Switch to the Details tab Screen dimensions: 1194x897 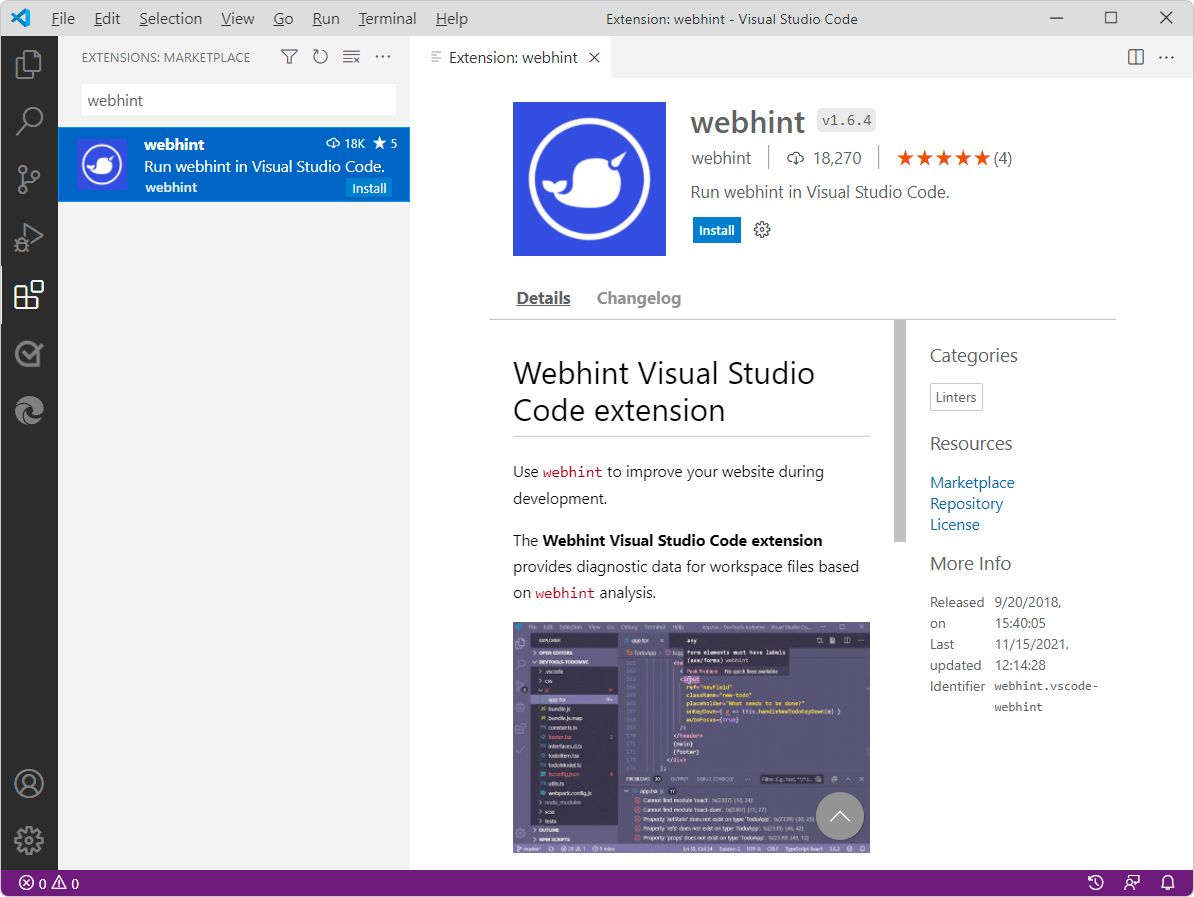tap(544, 298)
